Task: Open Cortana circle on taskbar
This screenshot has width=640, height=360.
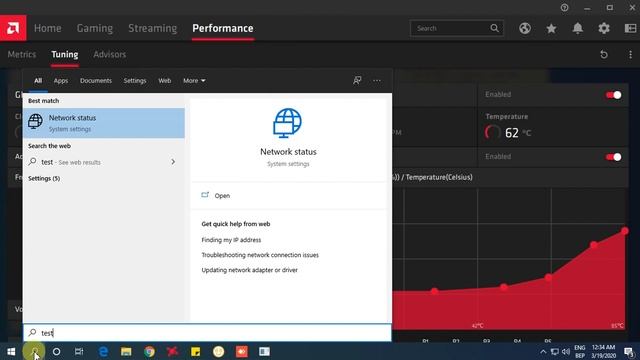Action: pyautogui.click(x=56, y=351)
